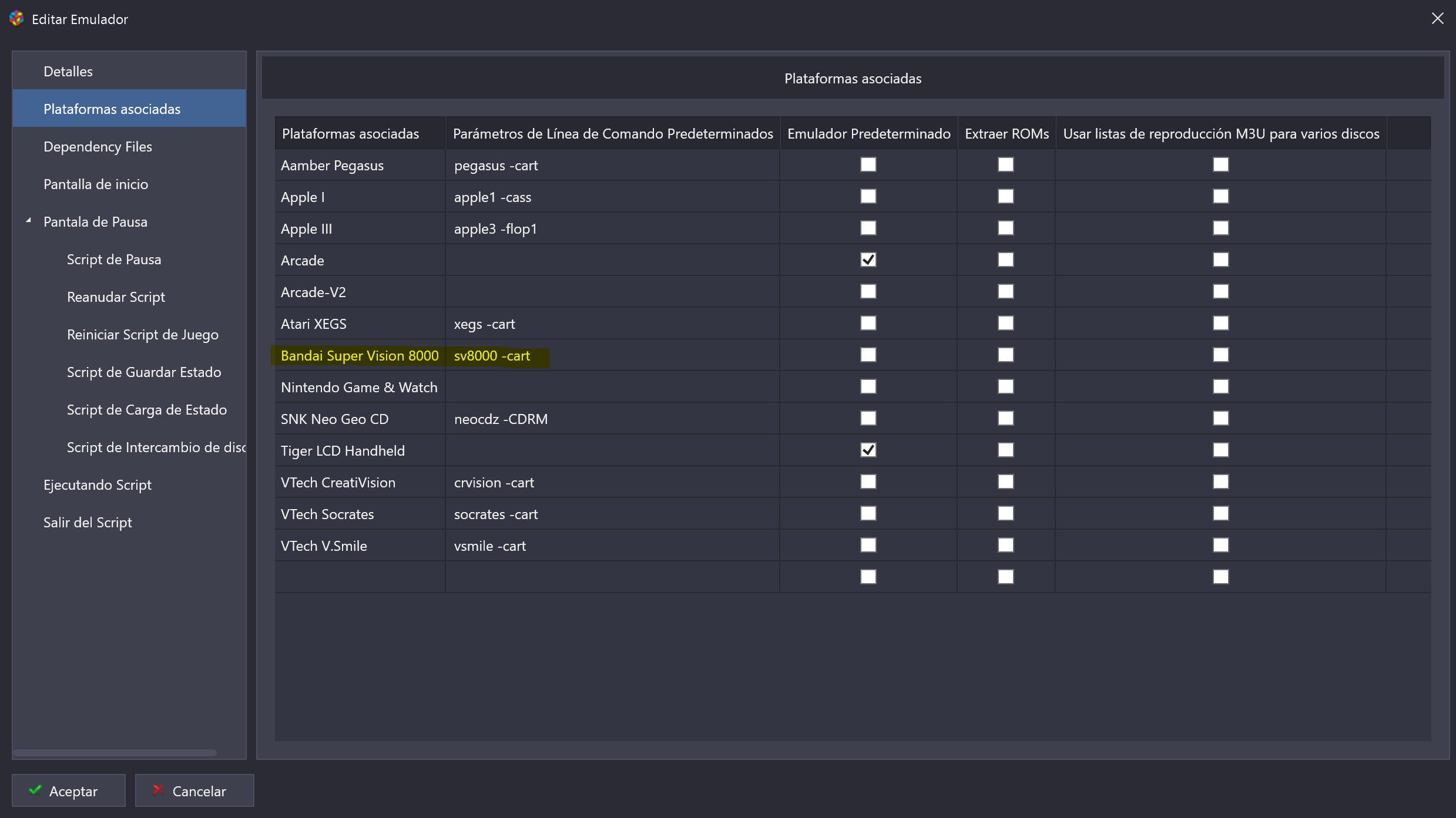Image resolution: width=1456 pixels, height=818 pixels.
Task: Open the Detalles section
Action: click(x=68, y=72)
